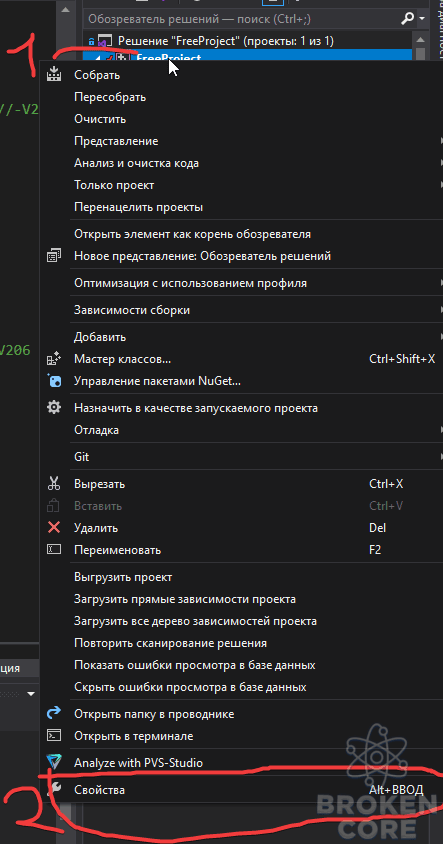Click the search magnifier icon in Solution Explorer
The height and width of the screenshot is (844, 443).
point(407,19)
